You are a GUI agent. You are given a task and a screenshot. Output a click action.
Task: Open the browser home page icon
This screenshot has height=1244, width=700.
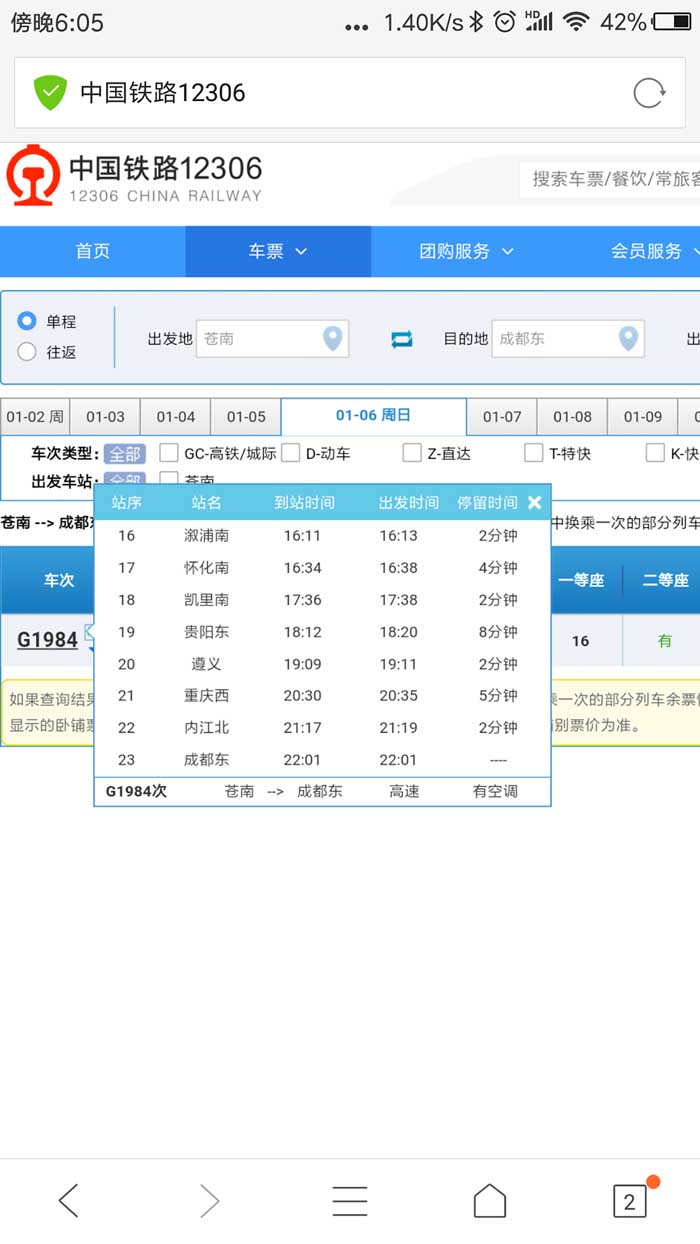489,1200
